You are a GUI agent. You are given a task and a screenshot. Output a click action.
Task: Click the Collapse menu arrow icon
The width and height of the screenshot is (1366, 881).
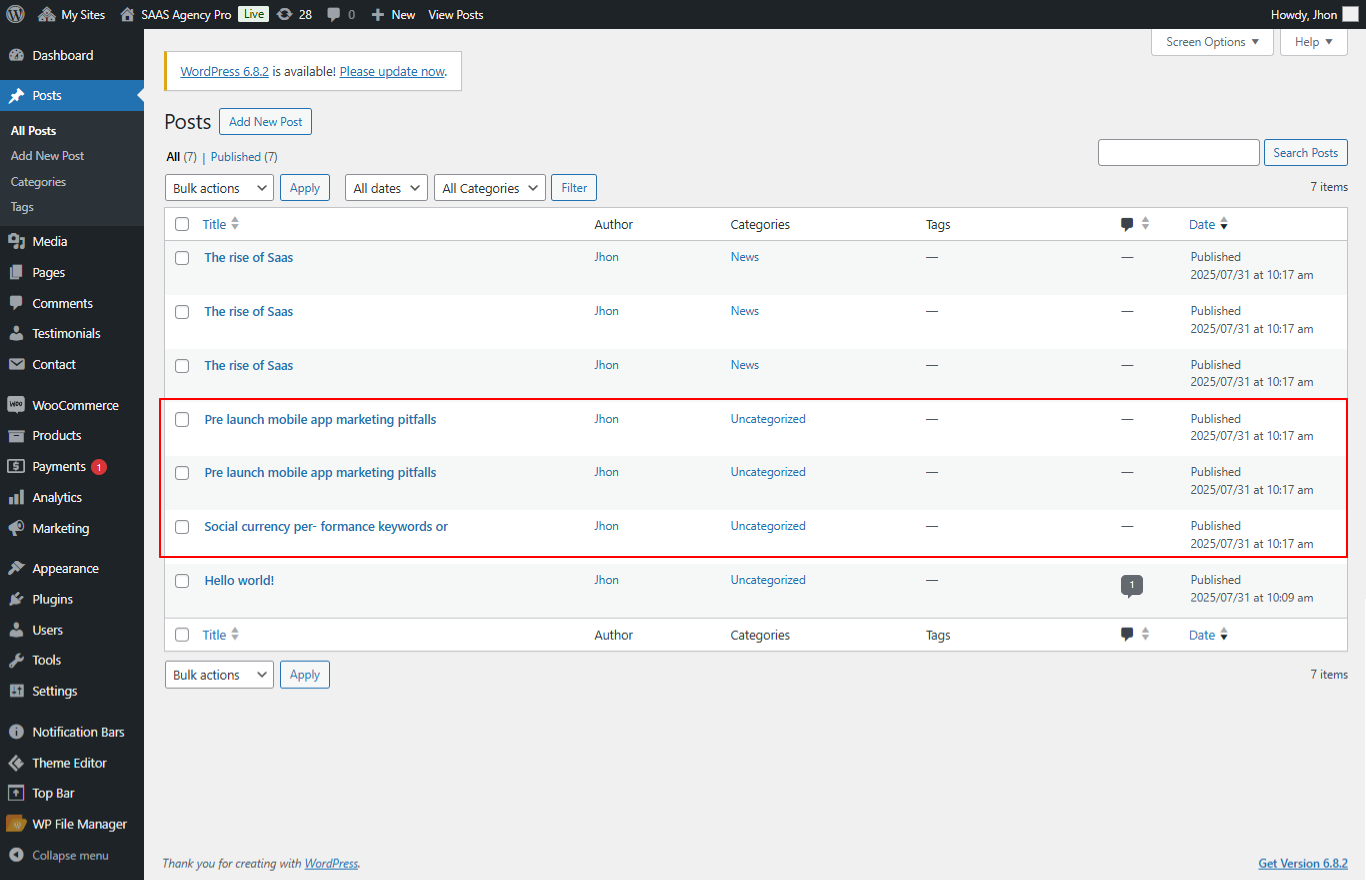[x=16, y=855]
